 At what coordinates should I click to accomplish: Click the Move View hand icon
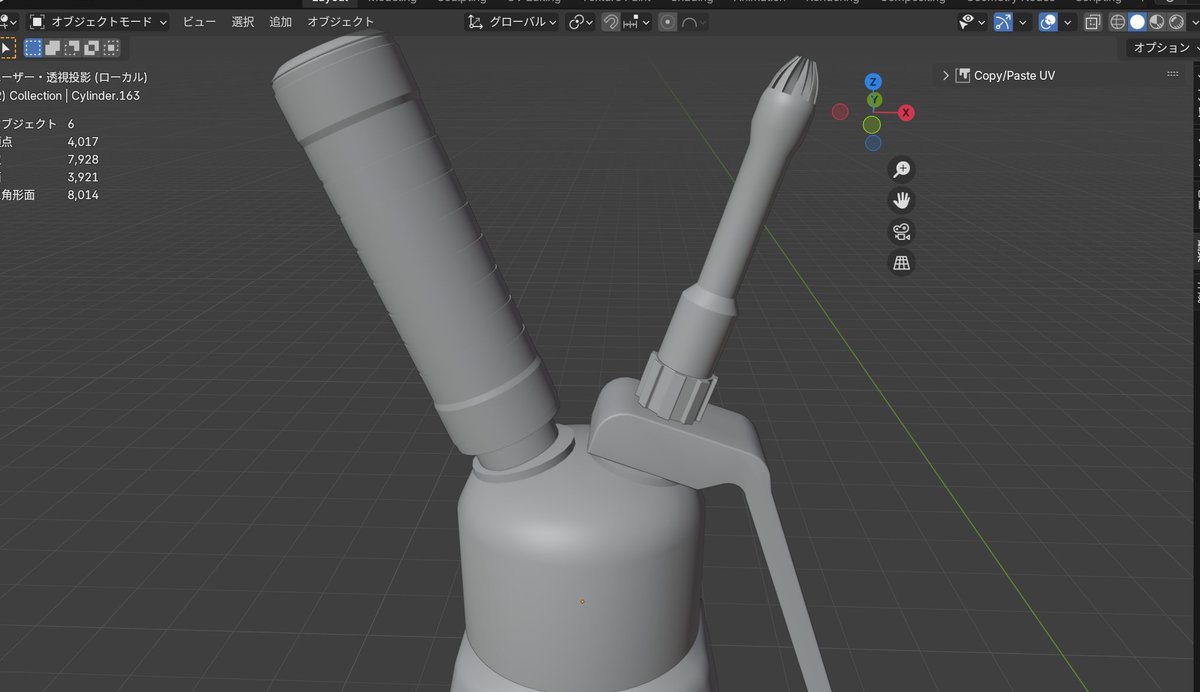(x=901, y=200)
